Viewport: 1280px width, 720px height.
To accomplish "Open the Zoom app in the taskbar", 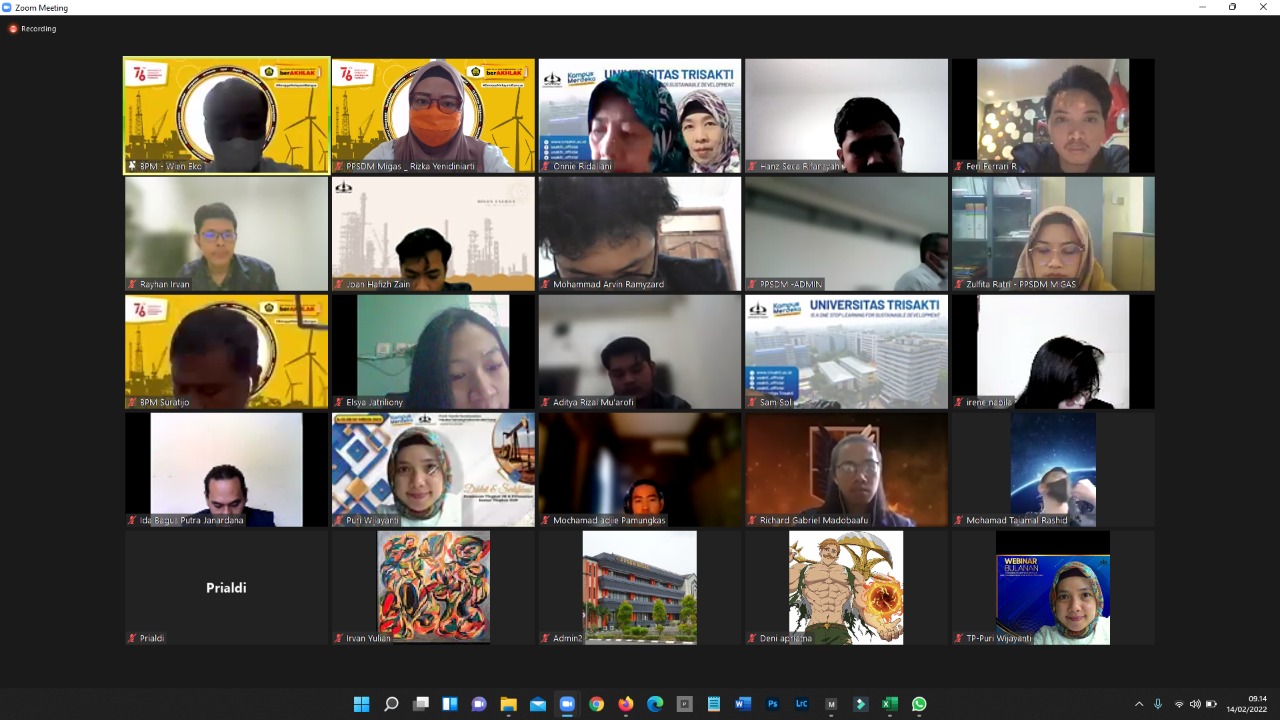I will pos(567,704).
